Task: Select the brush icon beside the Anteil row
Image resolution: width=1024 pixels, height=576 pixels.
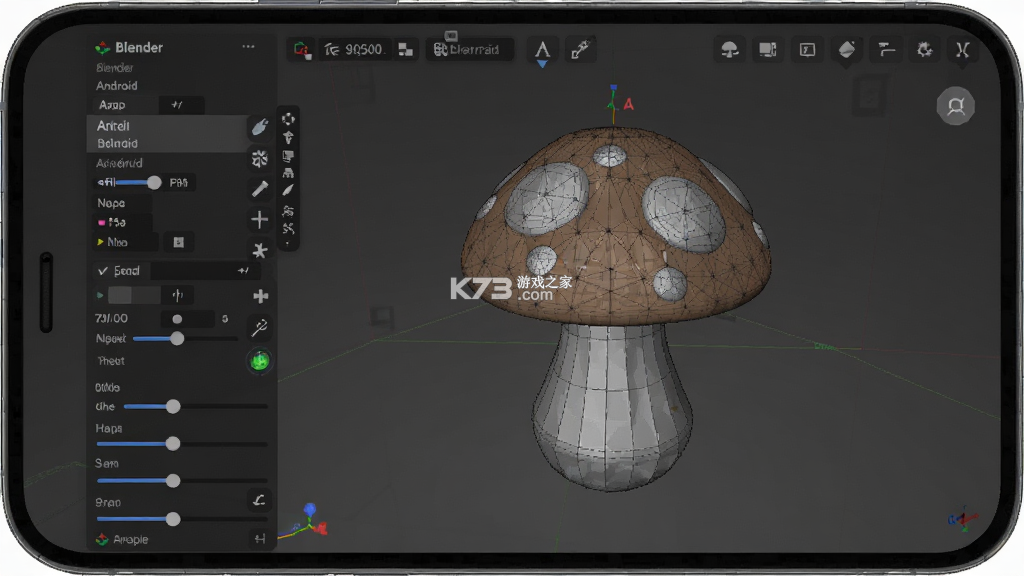Action: (259, 126)
